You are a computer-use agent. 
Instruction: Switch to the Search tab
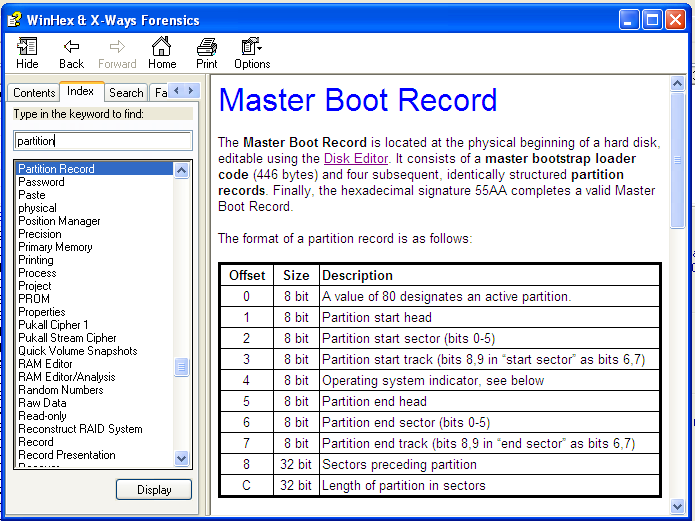(x=126, y=93)
